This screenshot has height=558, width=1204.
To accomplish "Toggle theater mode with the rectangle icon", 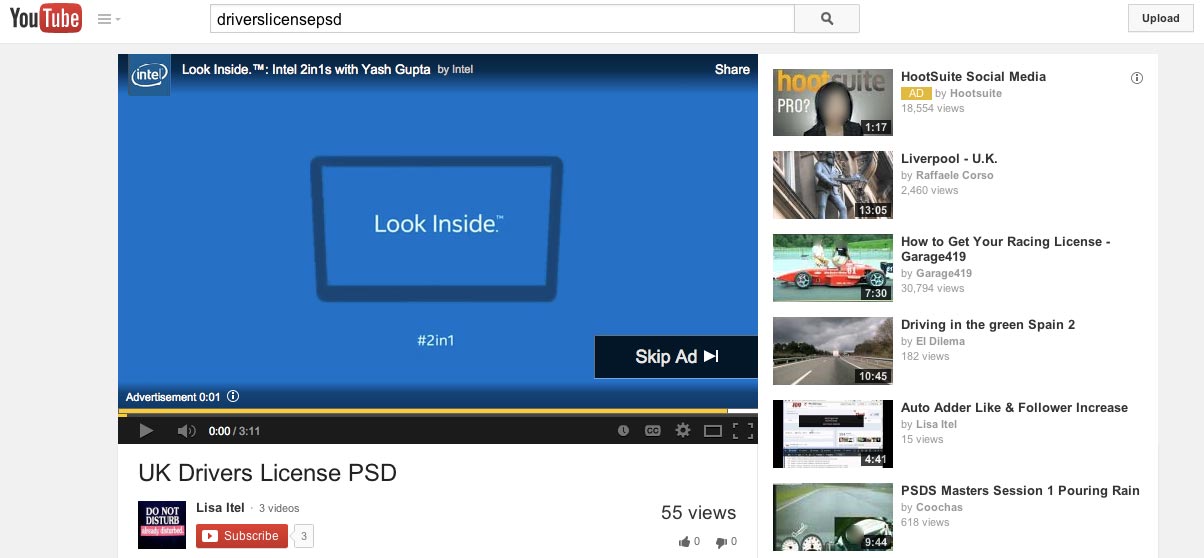I will coord(713,431).
